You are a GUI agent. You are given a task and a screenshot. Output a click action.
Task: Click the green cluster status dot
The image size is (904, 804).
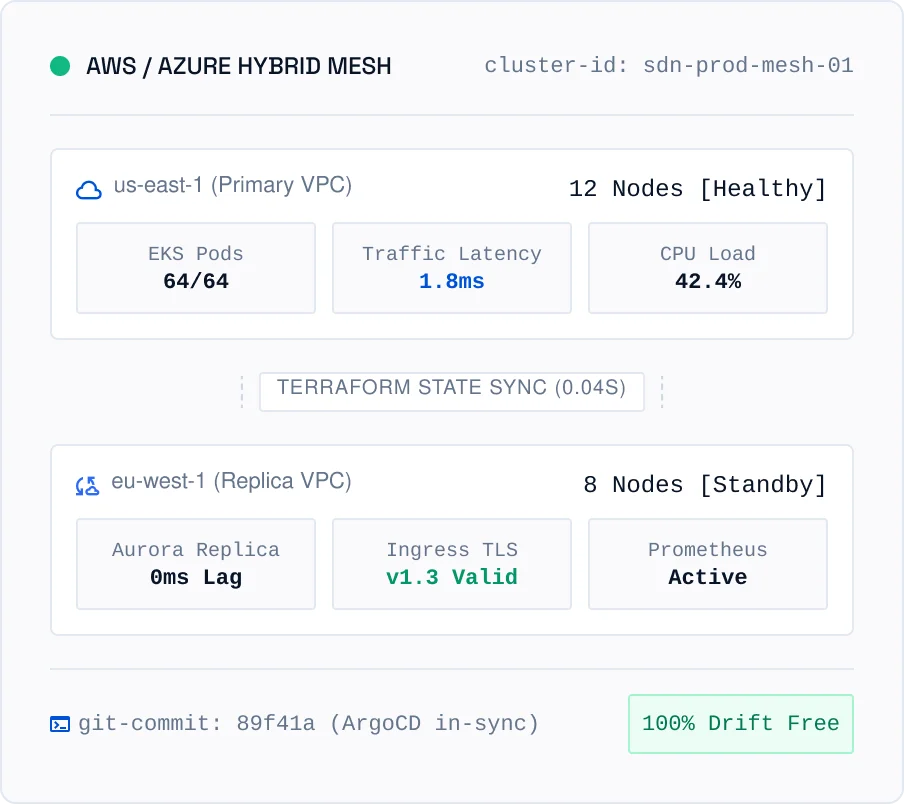pos(60,66)
